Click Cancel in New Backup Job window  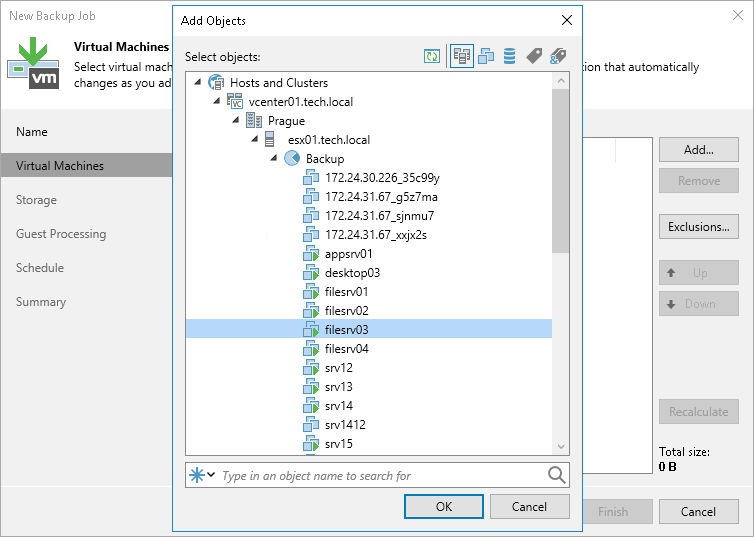pyautogui.click(x=699, y=512)
